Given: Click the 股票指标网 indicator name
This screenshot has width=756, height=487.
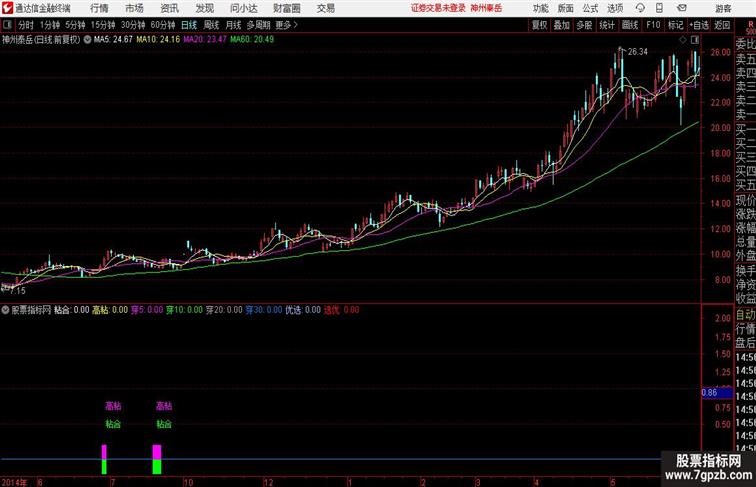Looking at the screenshot, I should click(x=31, y=310).
